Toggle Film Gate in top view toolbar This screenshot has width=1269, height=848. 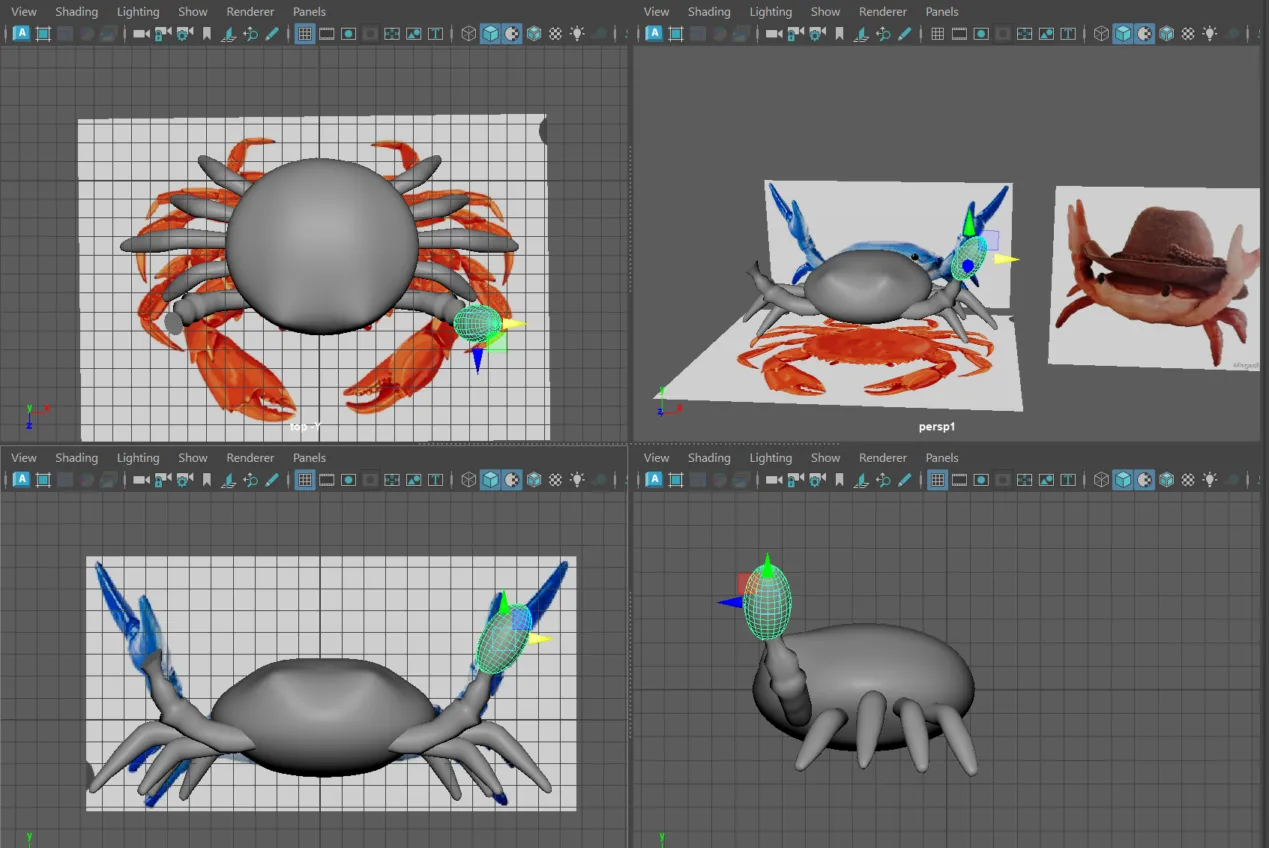pyautogui.click(x=327, y=33)
